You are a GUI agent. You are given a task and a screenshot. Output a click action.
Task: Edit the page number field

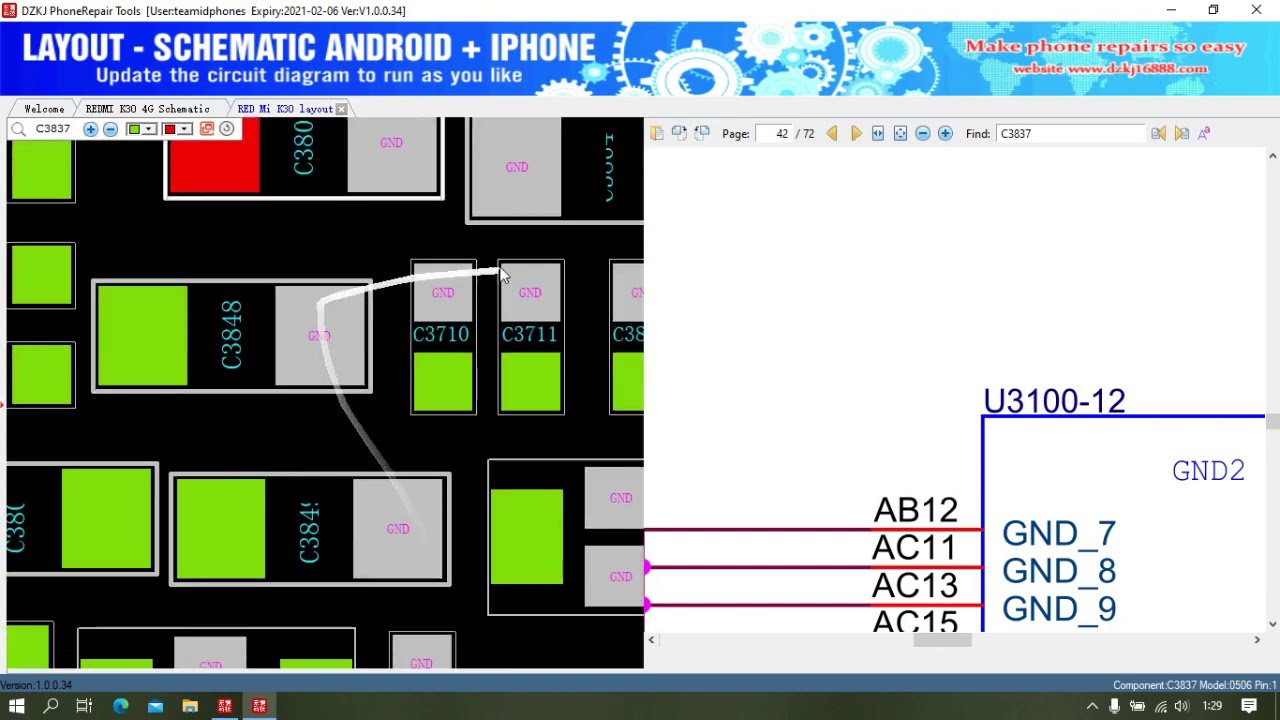pos(774,133)
